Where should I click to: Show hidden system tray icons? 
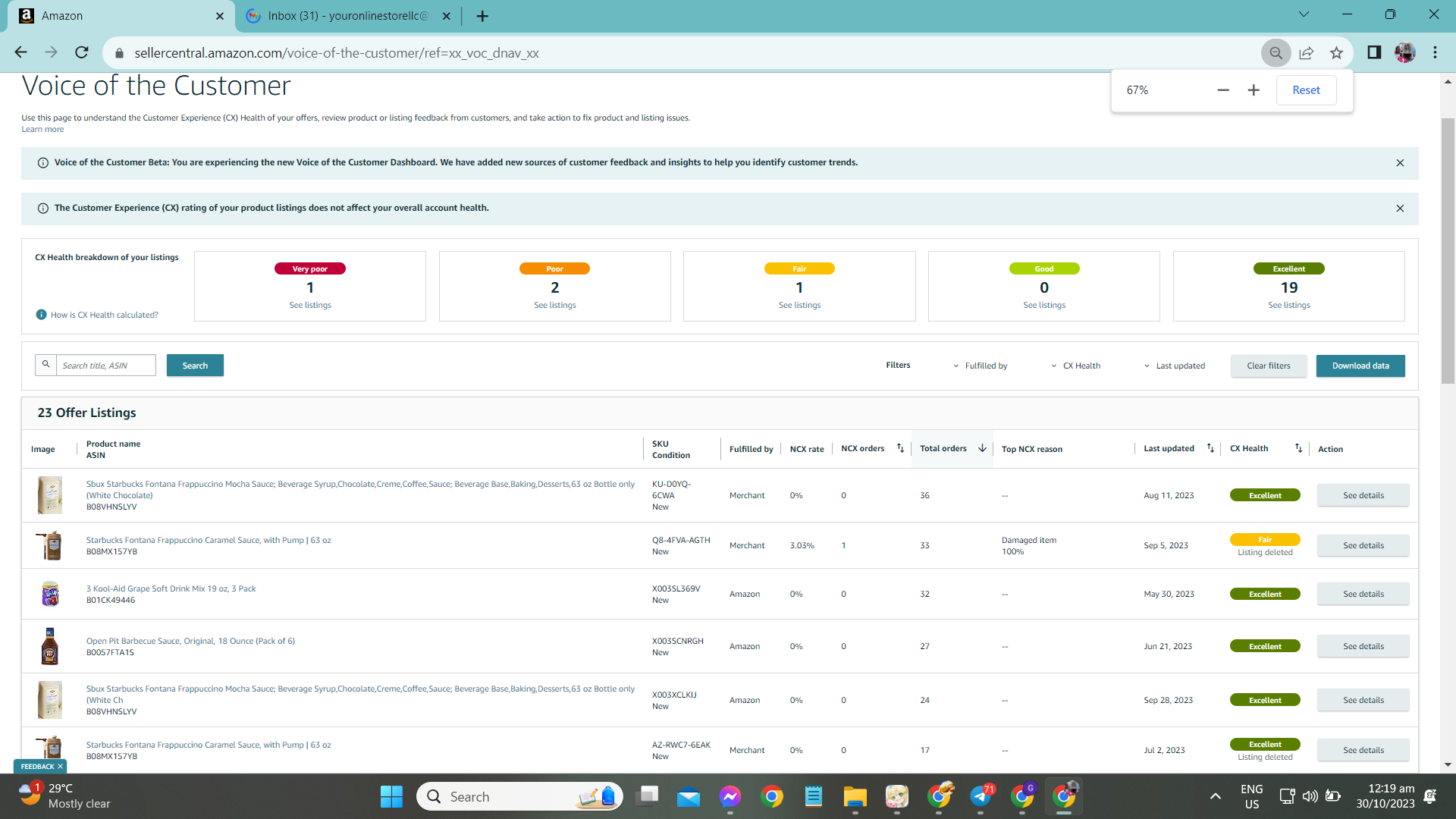tap(1215, 796)
